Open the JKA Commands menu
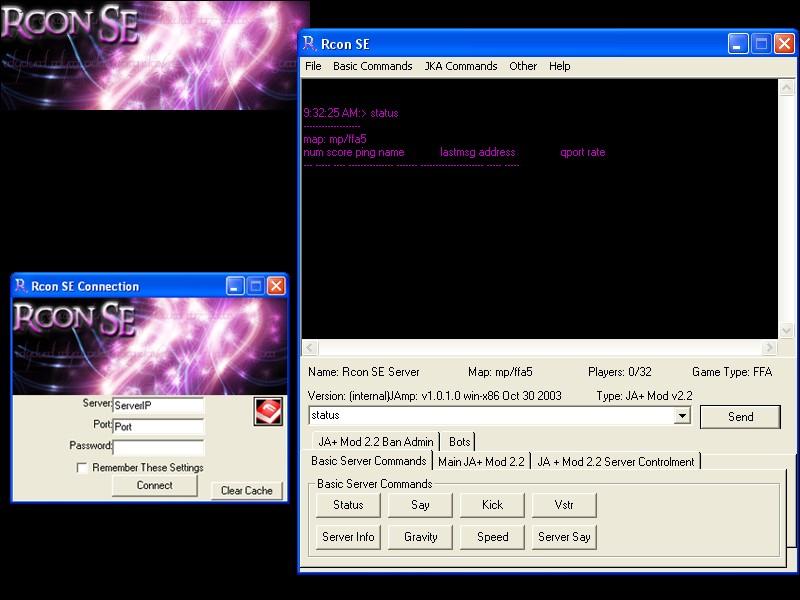This screenshot has width=800, height=600. pos(460,66)
